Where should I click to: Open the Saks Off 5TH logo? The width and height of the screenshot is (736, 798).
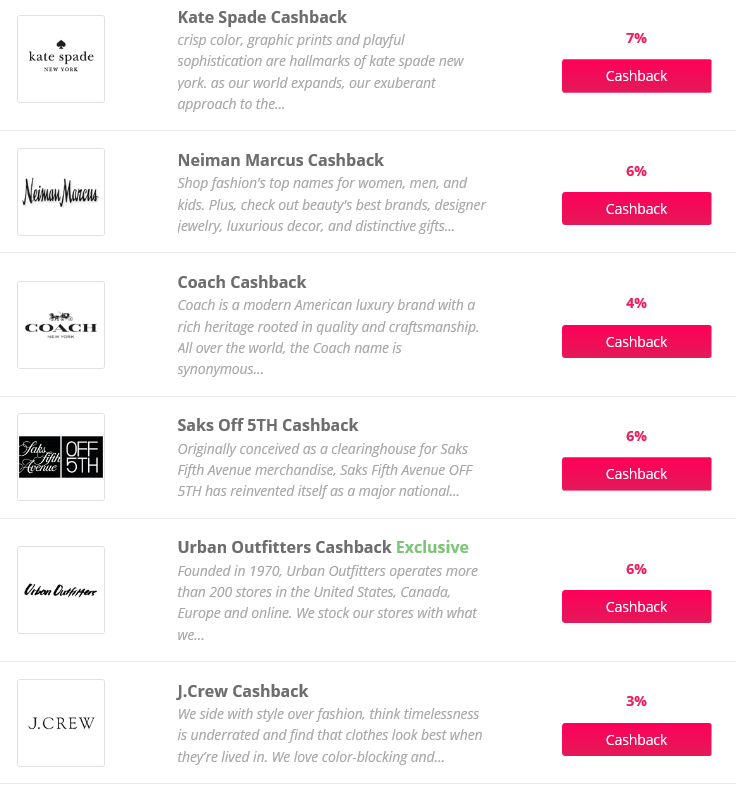[x=61, y=457]
